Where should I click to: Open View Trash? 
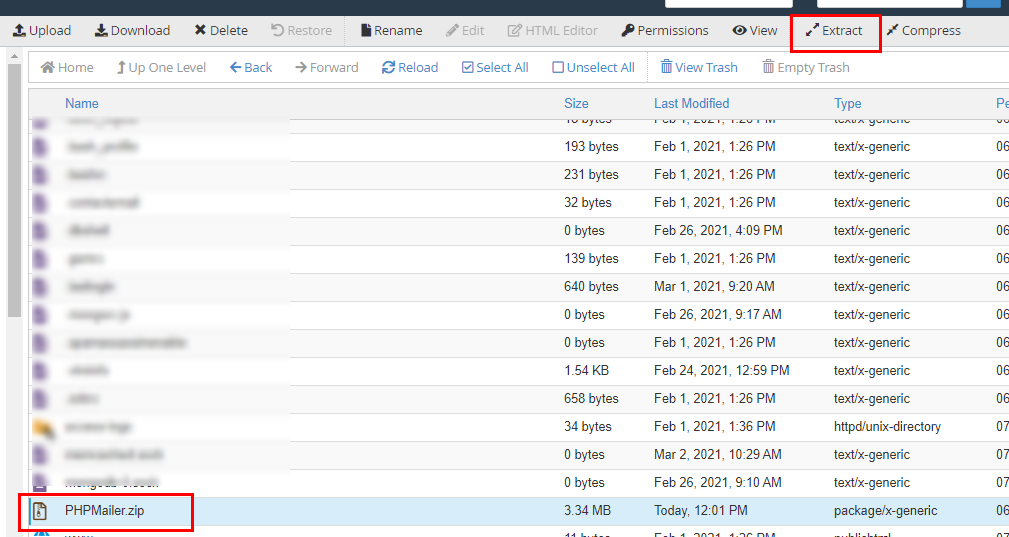[698, 68]
